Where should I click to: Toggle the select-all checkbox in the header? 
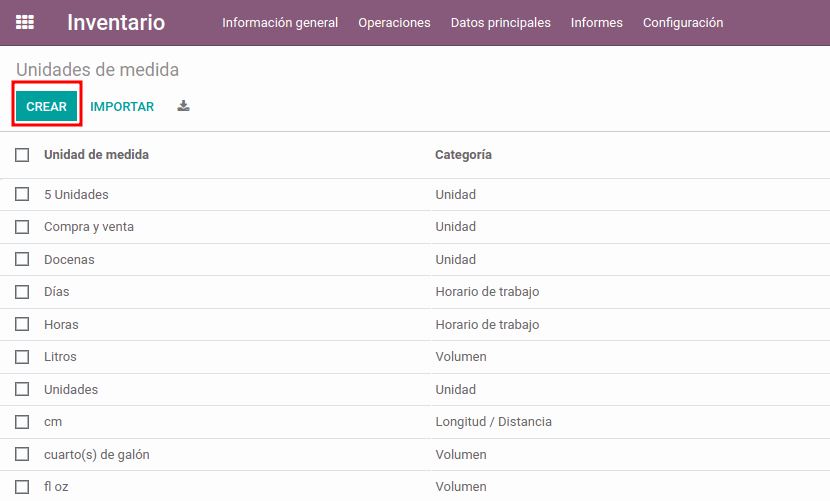tap(22, 155)
